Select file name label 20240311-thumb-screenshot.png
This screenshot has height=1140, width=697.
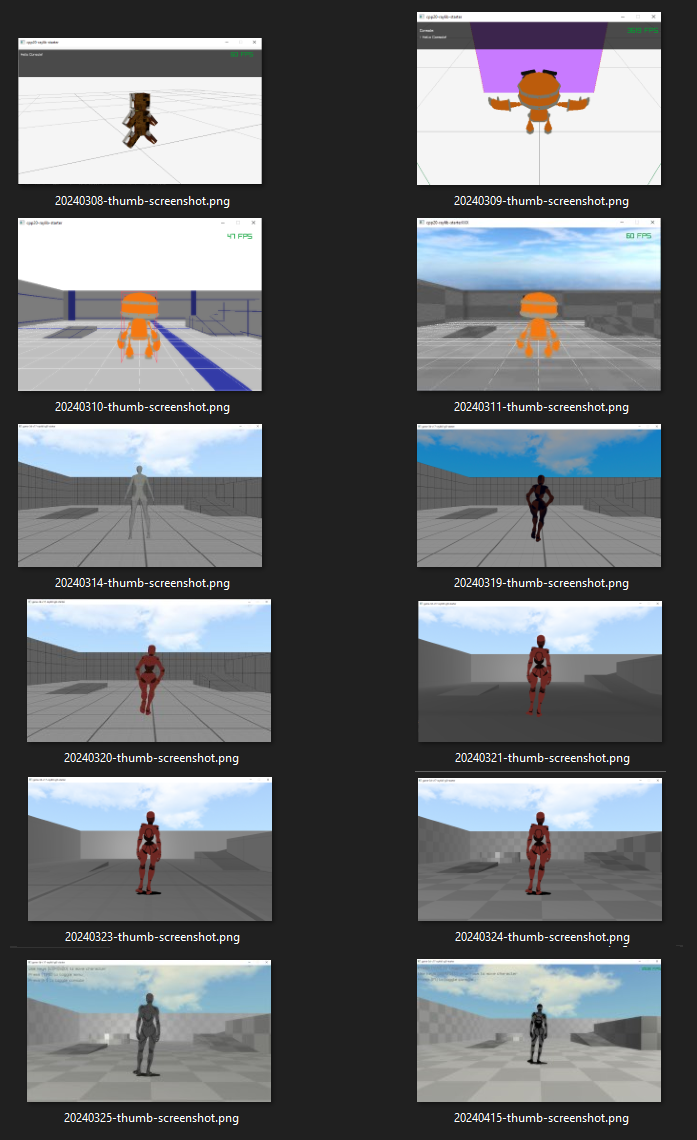tap(541, 406)
